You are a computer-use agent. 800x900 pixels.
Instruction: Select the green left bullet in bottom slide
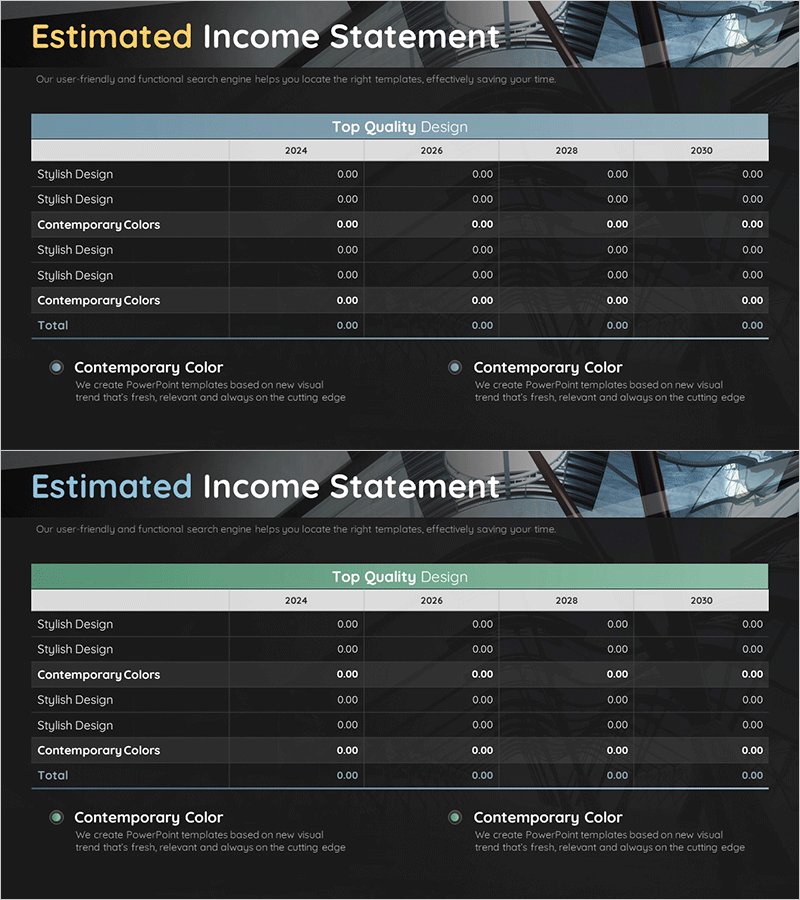click(56, 818)
